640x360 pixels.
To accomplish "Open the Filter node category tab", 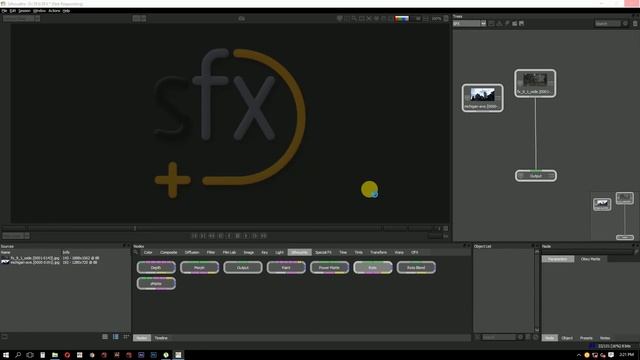I will click(211, 252).
